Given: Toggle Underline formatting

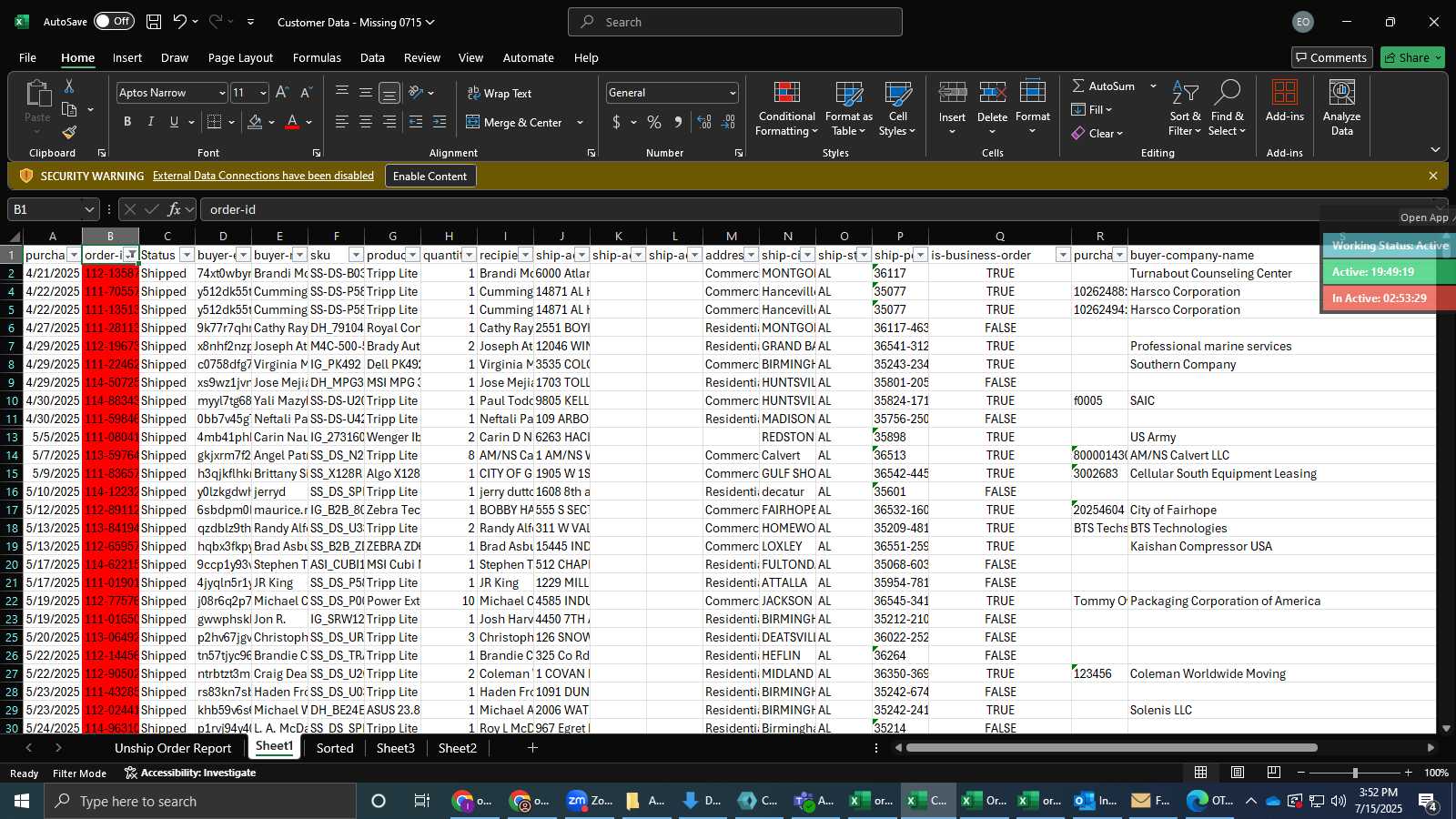Looking at the screenshot, I should (174, 122).
